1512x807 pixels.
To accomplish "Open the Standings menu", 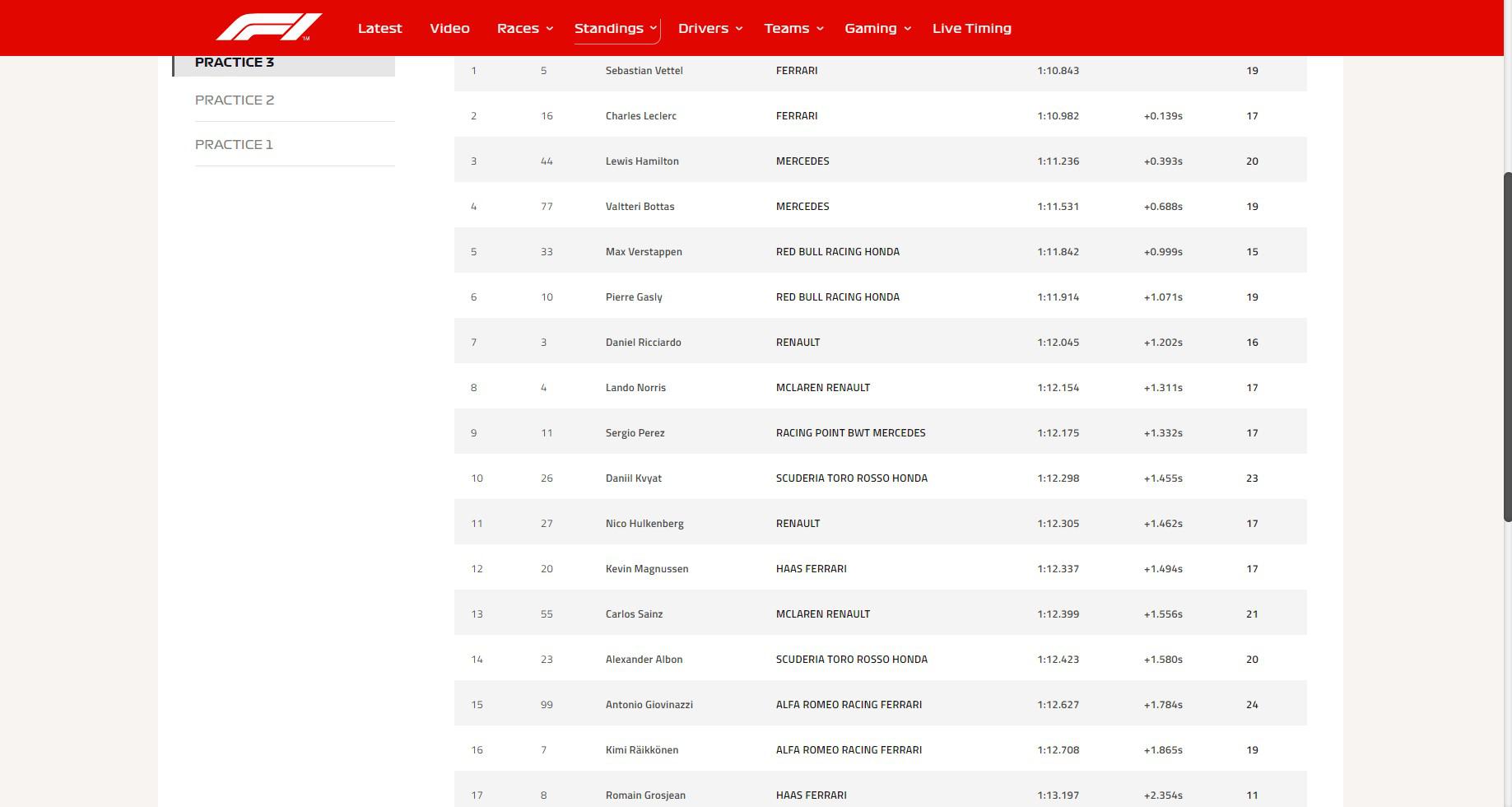I will click(x=608, y=28).
